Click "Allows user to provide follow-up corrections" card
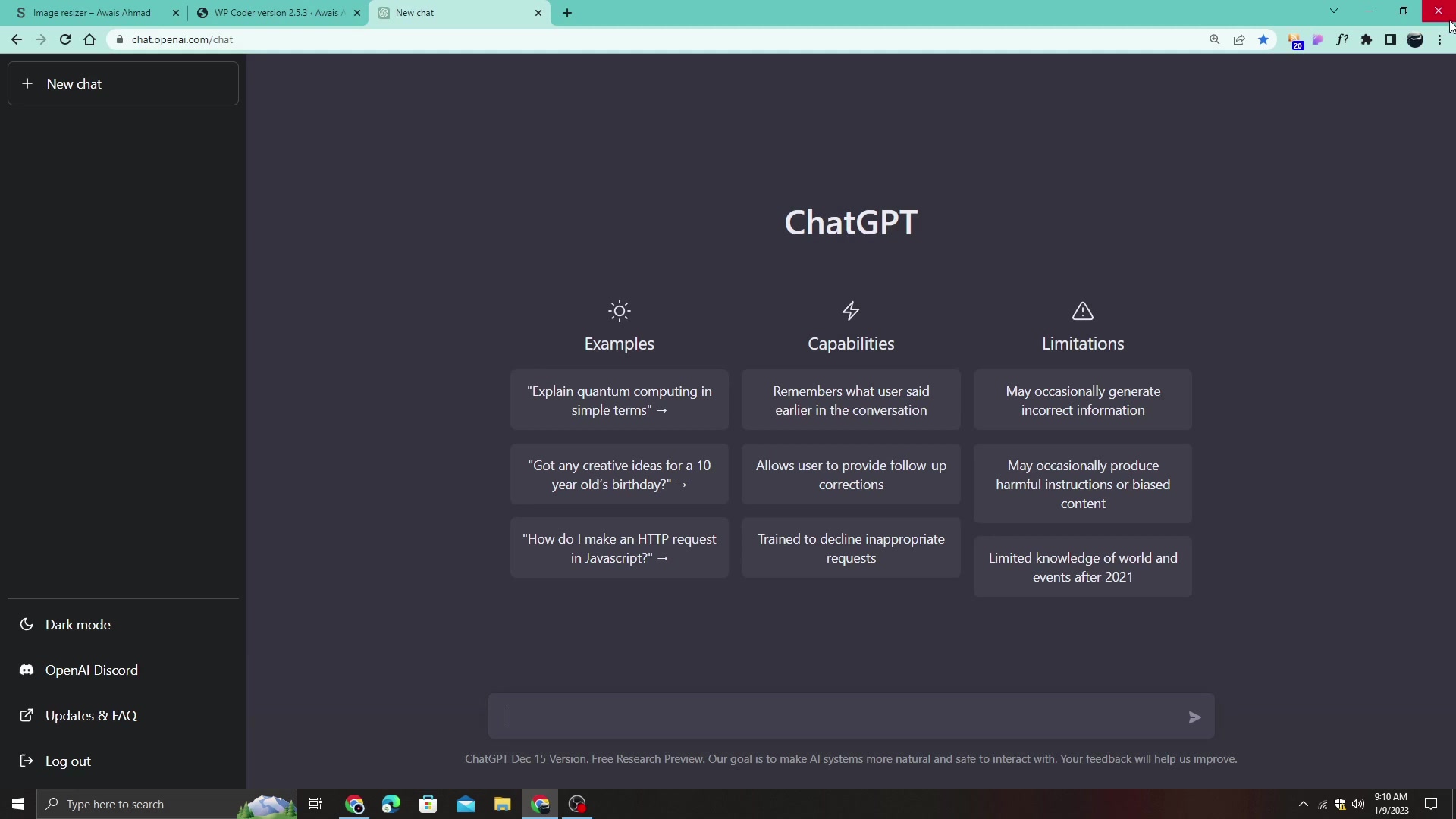The image size is (1456, 819). click(x=851, y=475)
